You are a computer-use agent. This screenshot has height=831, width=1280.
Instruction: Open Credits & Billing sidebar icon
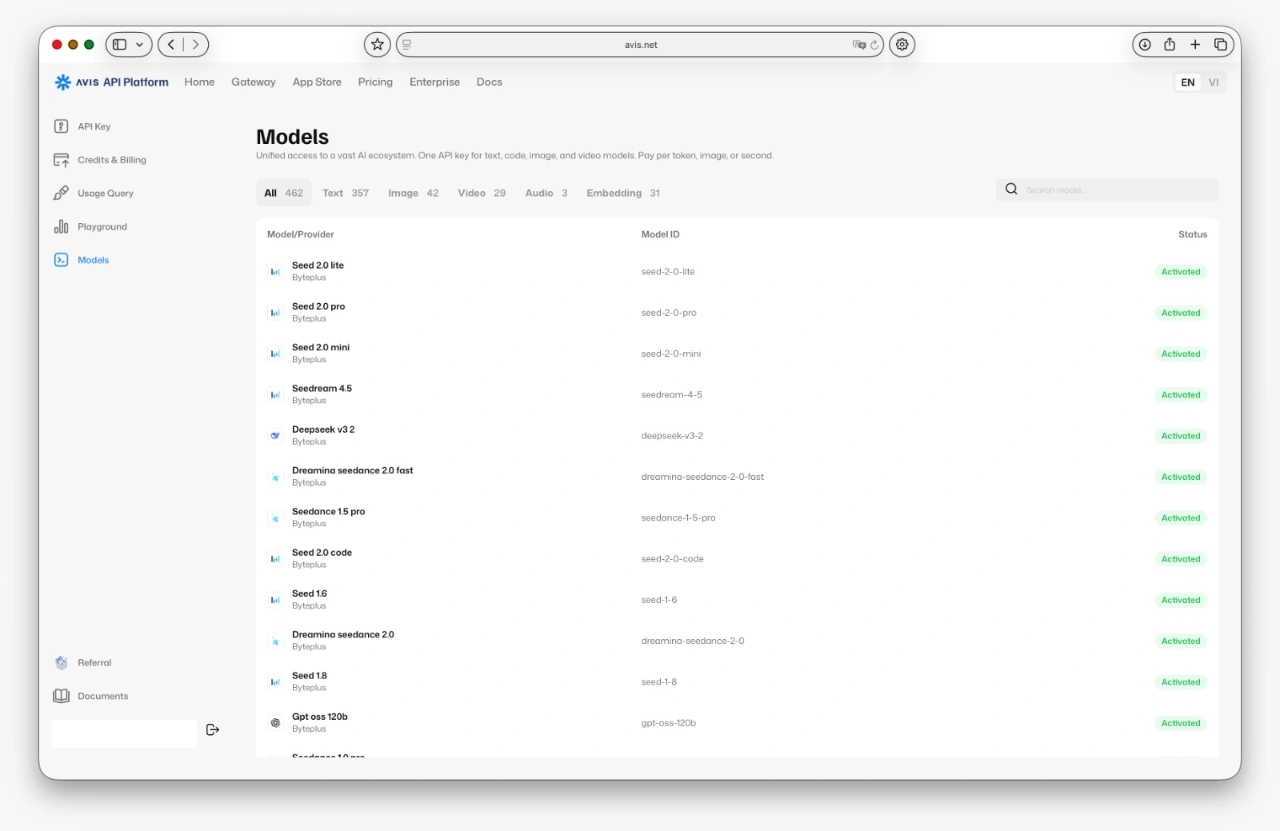[61, 160]
